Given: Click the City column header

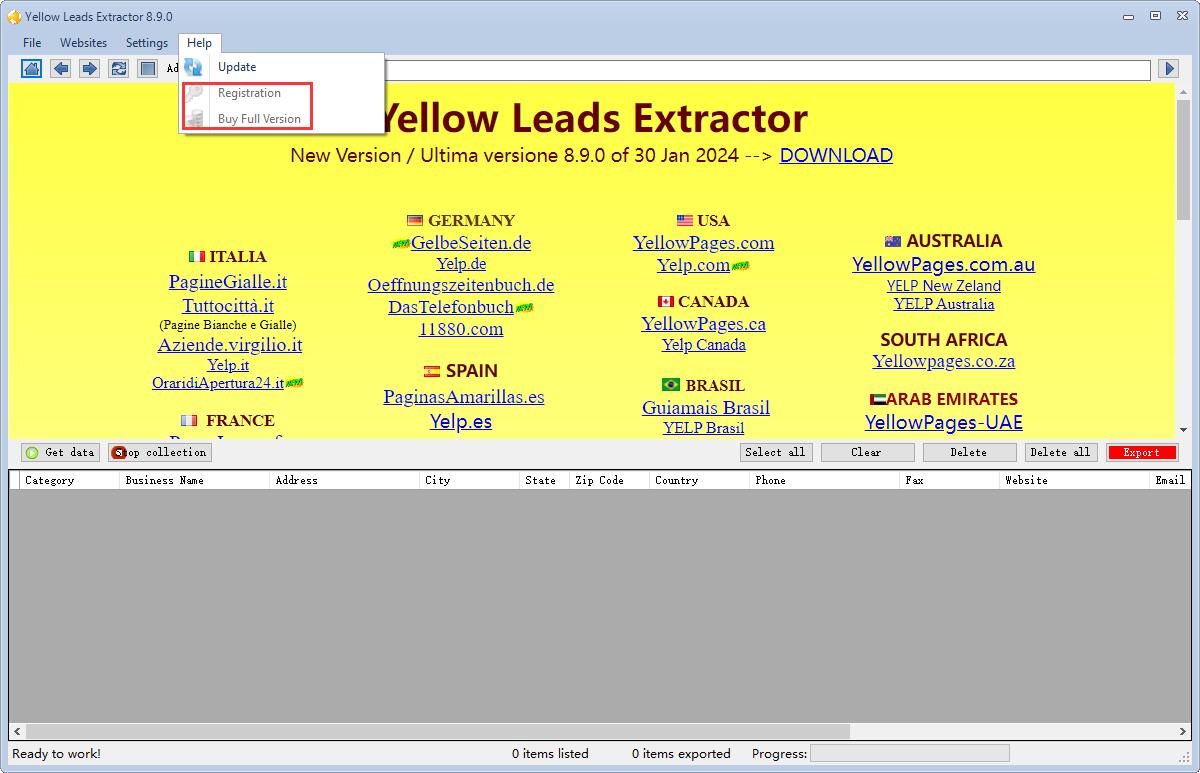Looking at the screenshot, I should coord(470,481).
